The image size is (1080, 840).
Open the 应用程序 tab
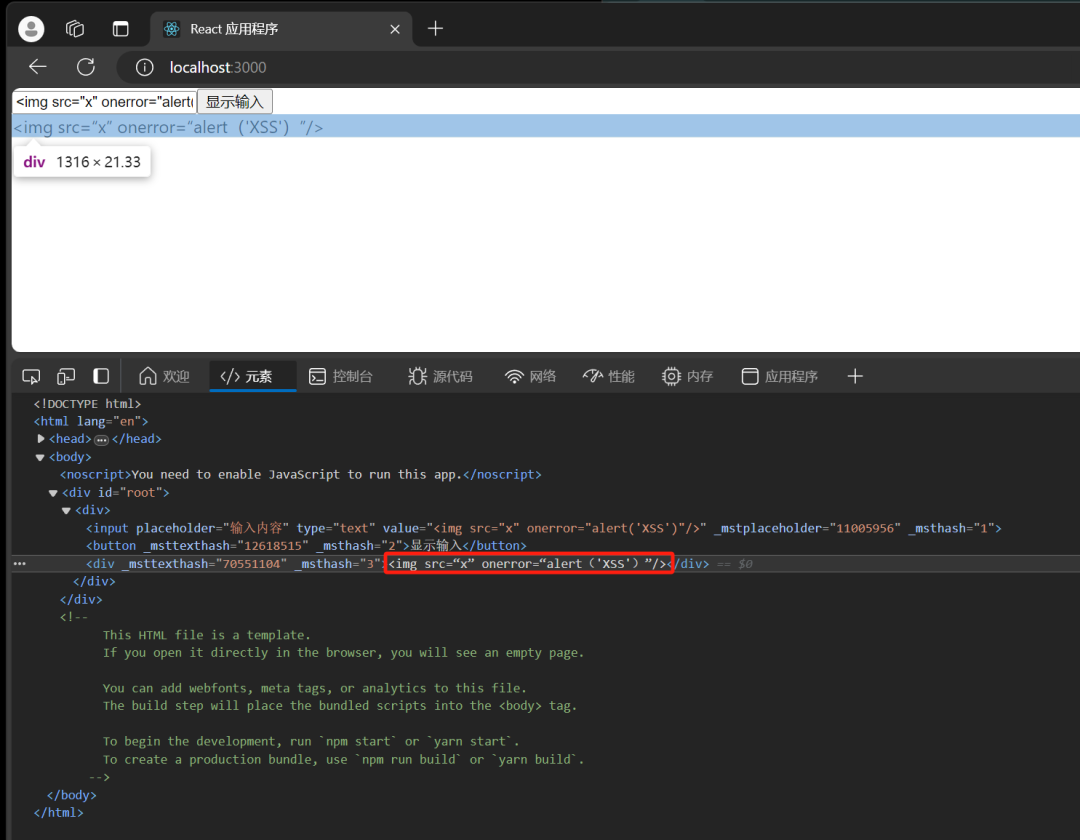point(780,376)
